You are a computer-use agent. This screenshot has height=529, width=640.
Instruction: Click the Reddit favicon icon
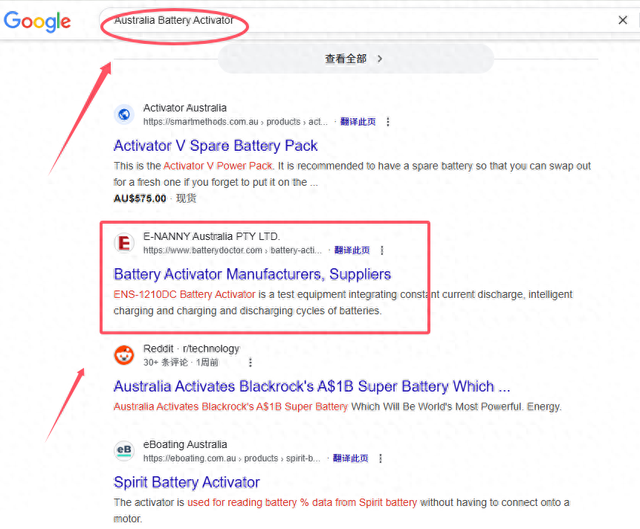click(x=124, y=355)
